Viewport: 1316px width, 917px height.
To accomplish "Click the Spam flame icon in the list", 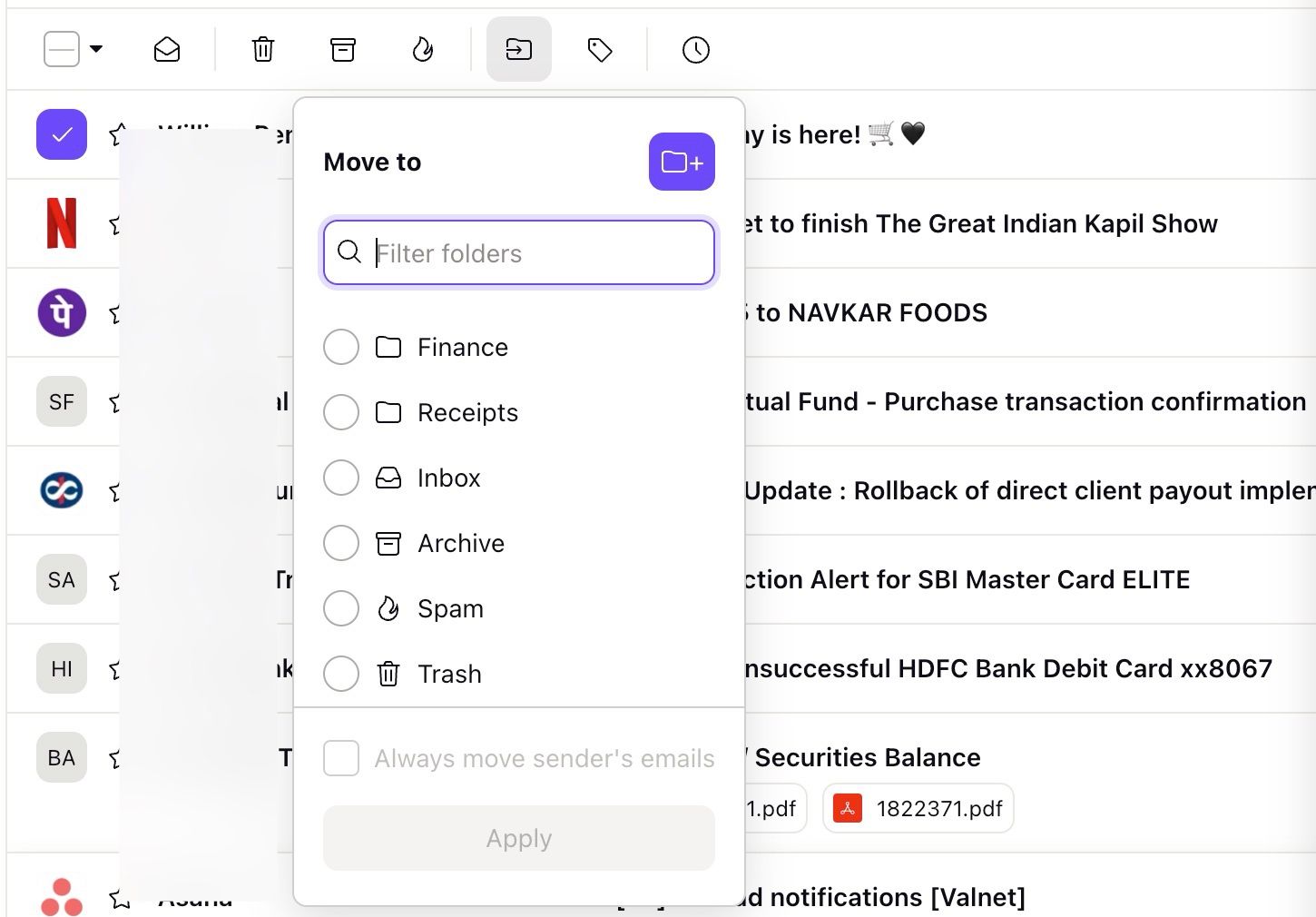I will 388,608.
